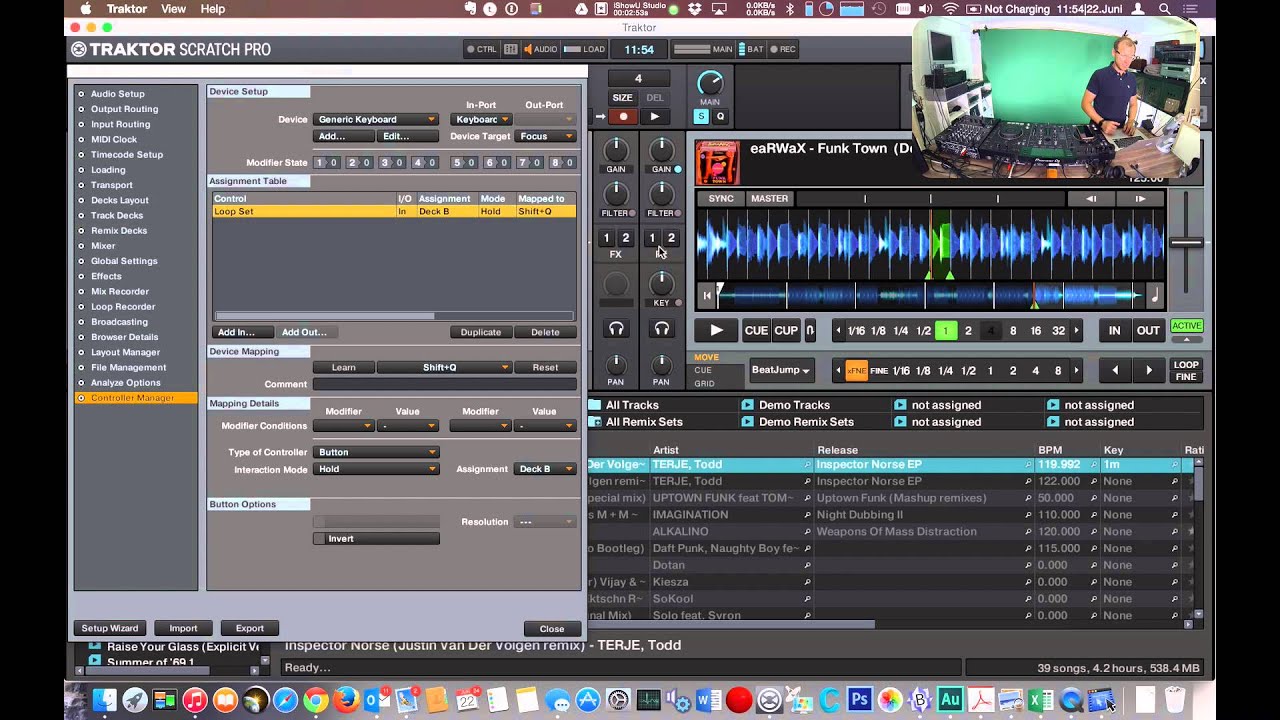Click headphone cue for left mixer channel
This screenshot has height=720, width=1280.
coord(616,328)
